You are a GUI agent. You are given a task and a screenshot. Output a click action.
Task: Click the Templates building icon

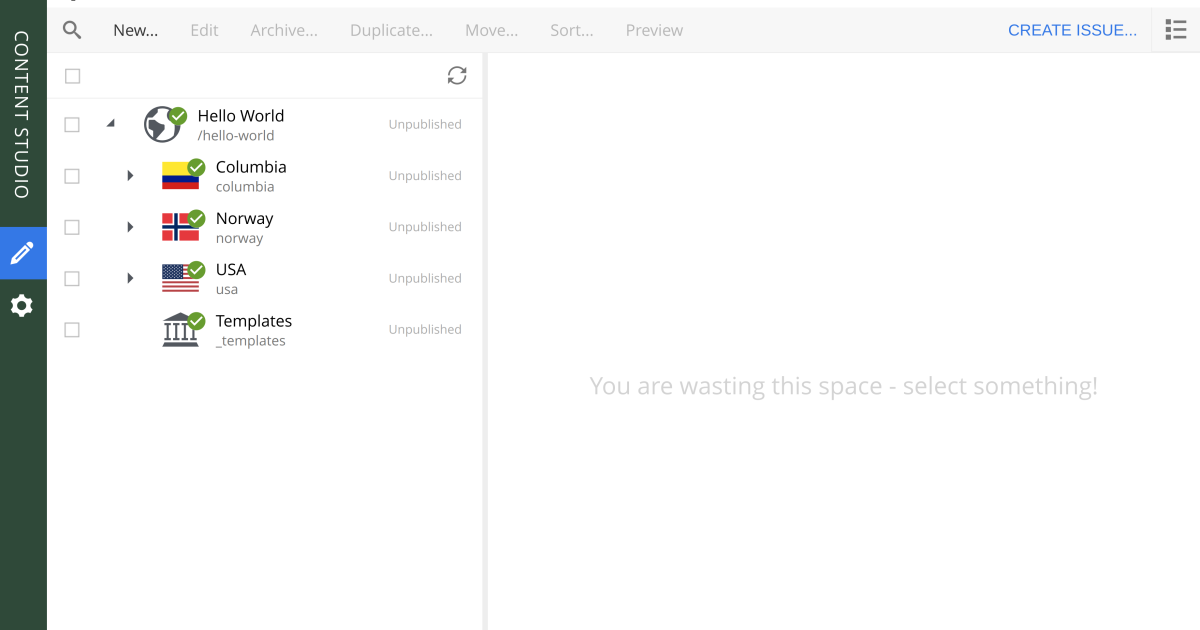(x=182, y=329)
